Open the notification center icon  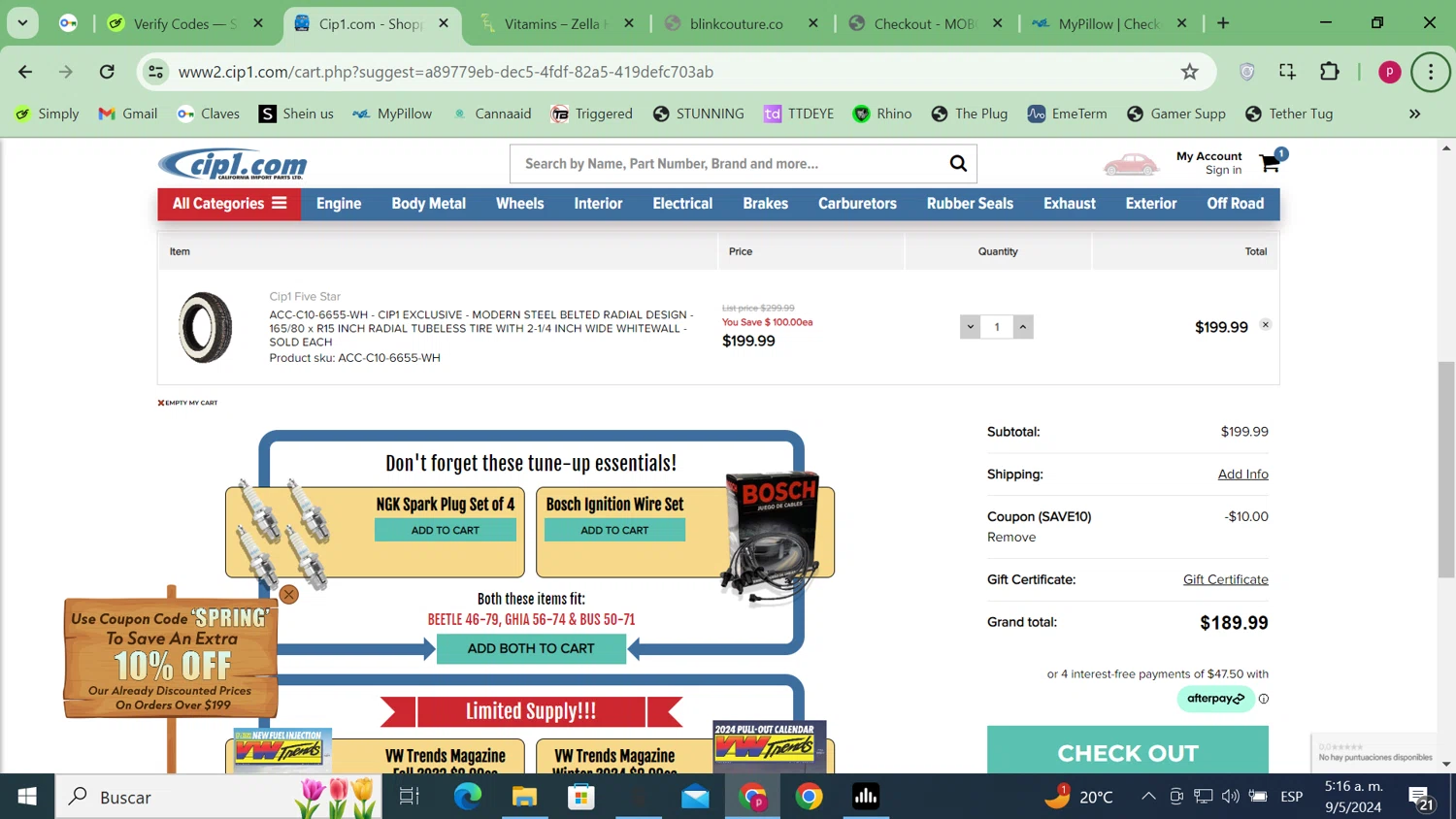(1422, 797)
